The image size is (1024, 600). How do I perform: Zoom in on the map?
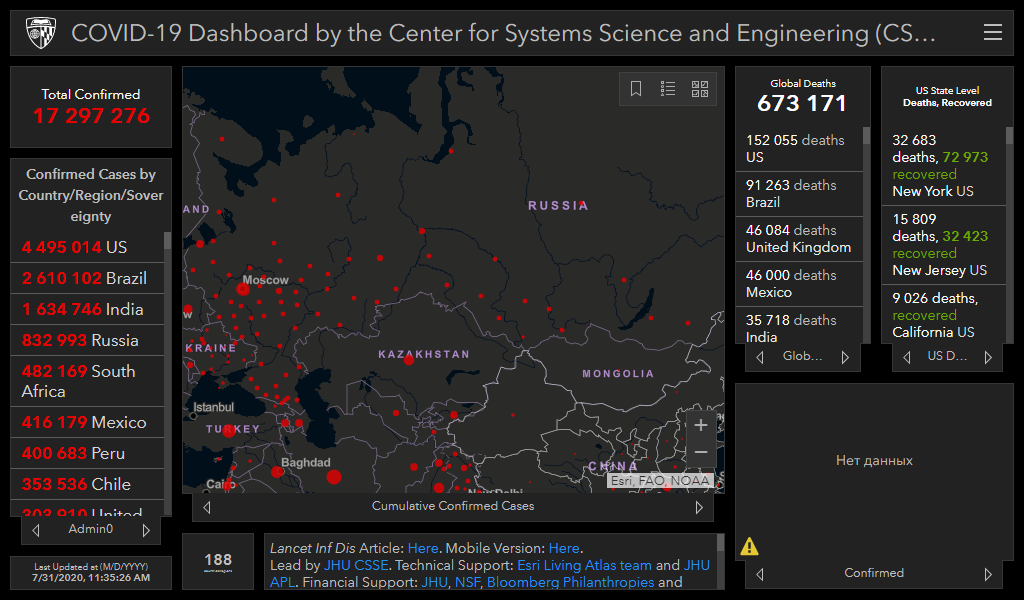[x=701, y=426]
